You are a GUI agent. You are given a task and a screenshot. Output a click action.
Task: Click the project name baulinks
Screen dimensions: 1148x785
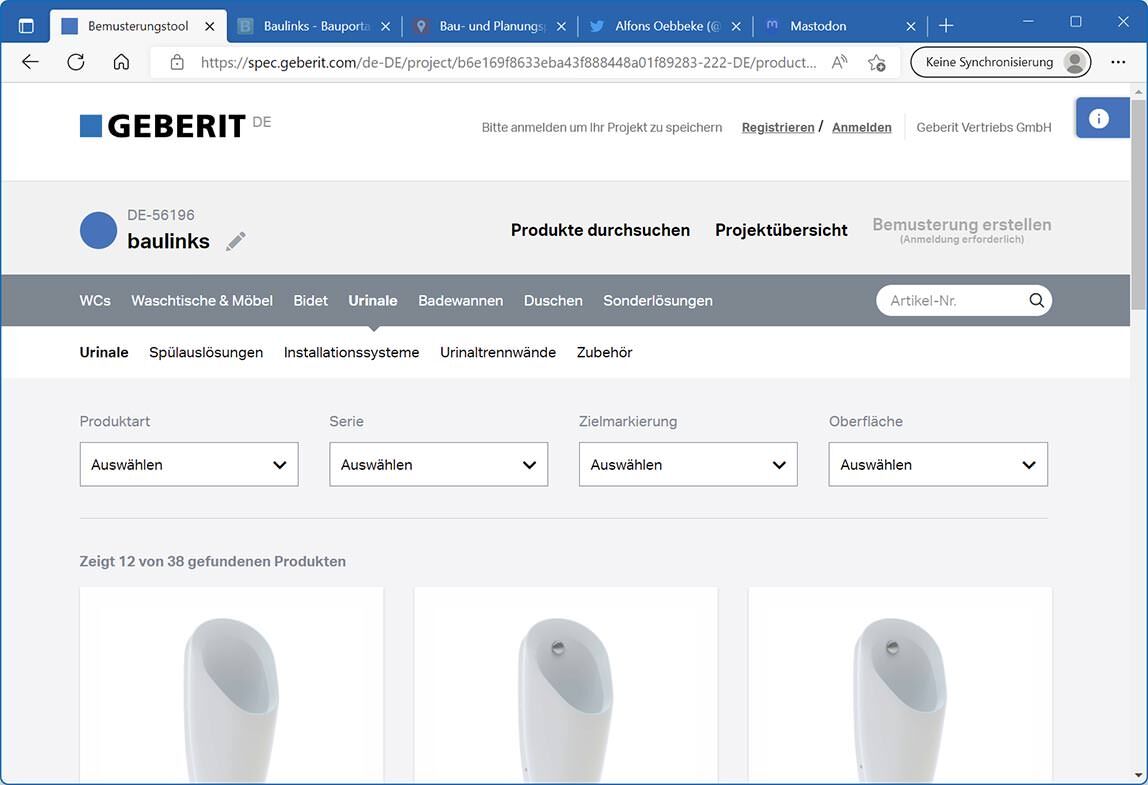pyautogui.click(x=168, y=241)
